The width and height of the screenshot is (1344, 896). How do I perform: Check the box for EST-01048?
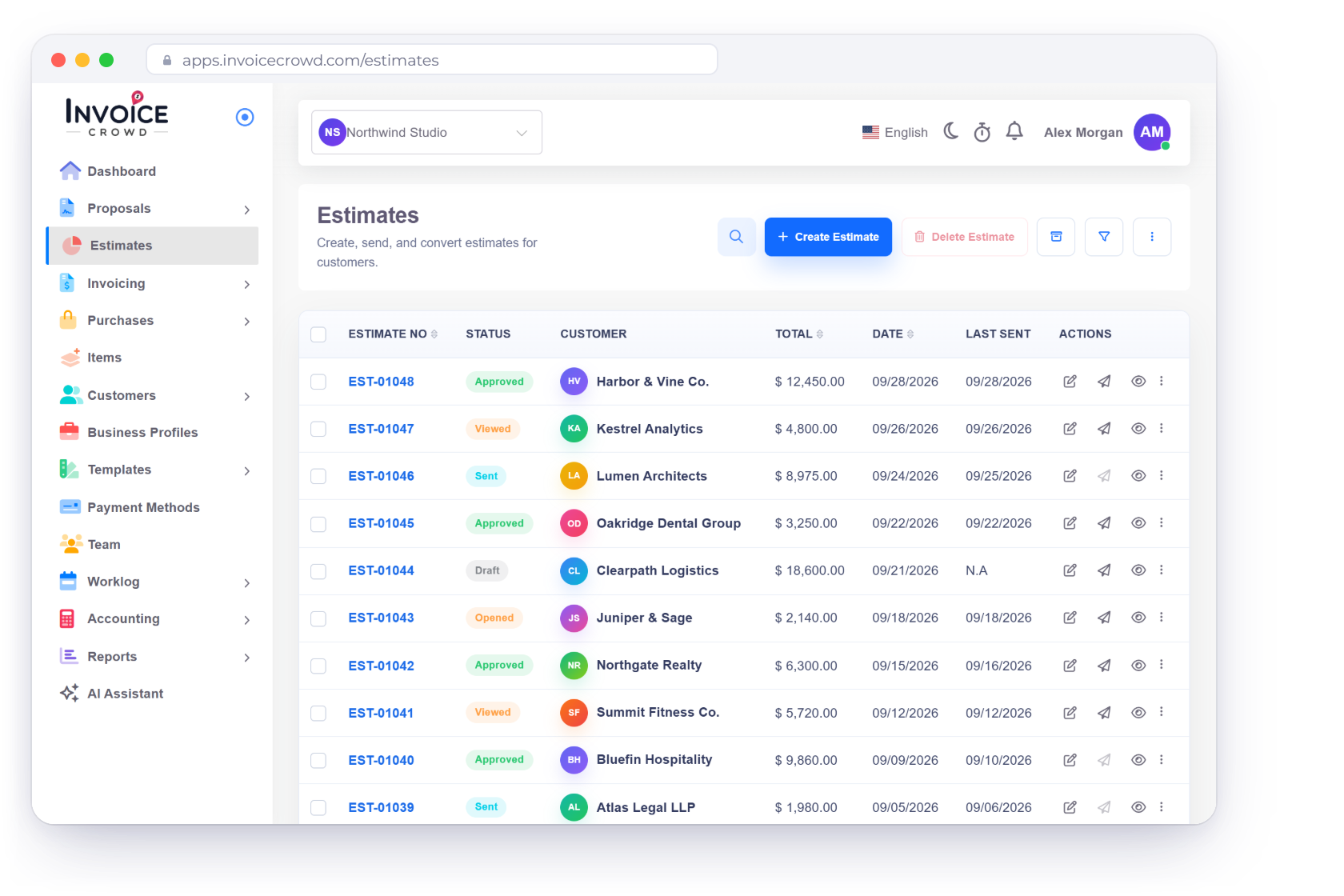pyautogui.click(x=318, y=382)
